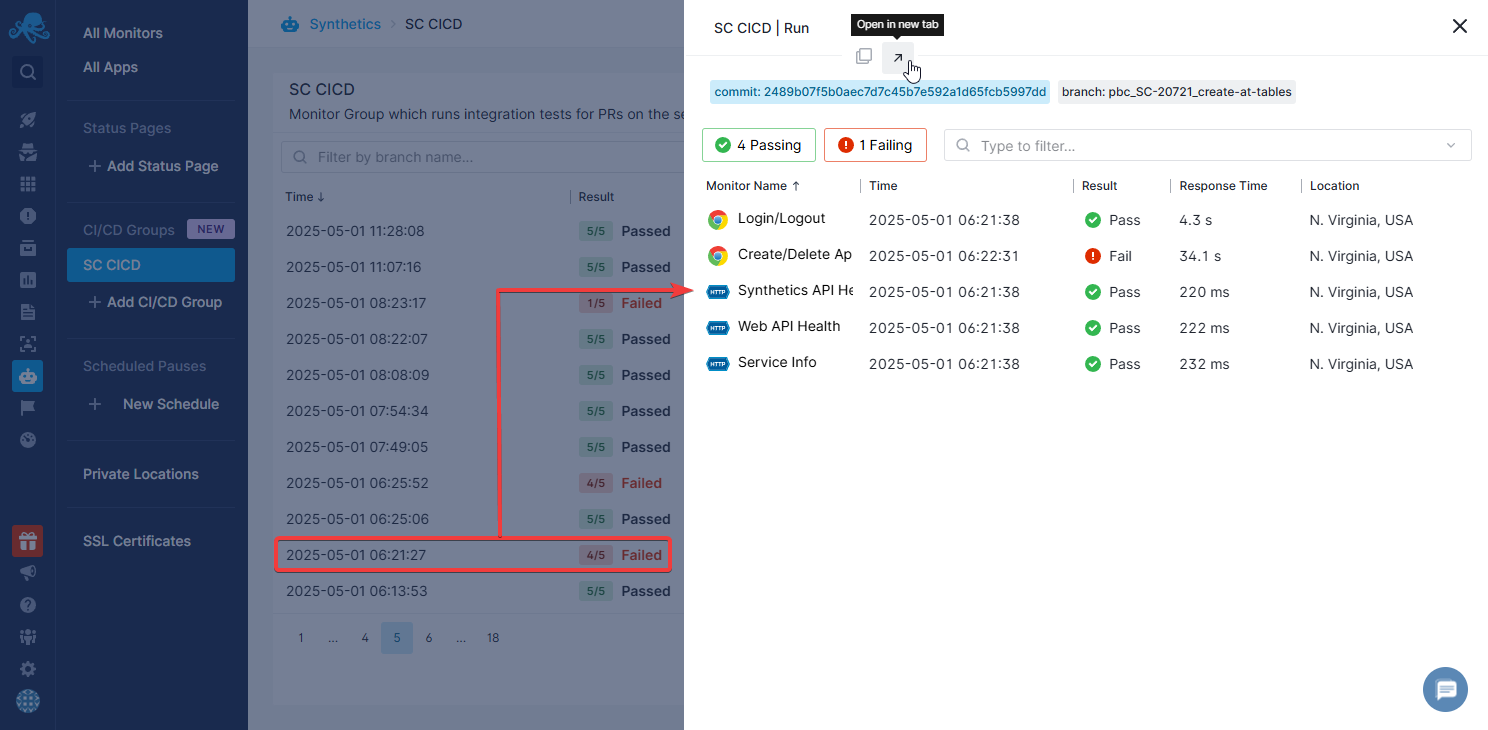Open the Synthetics API He monitor row

(x=1088, y=292)
